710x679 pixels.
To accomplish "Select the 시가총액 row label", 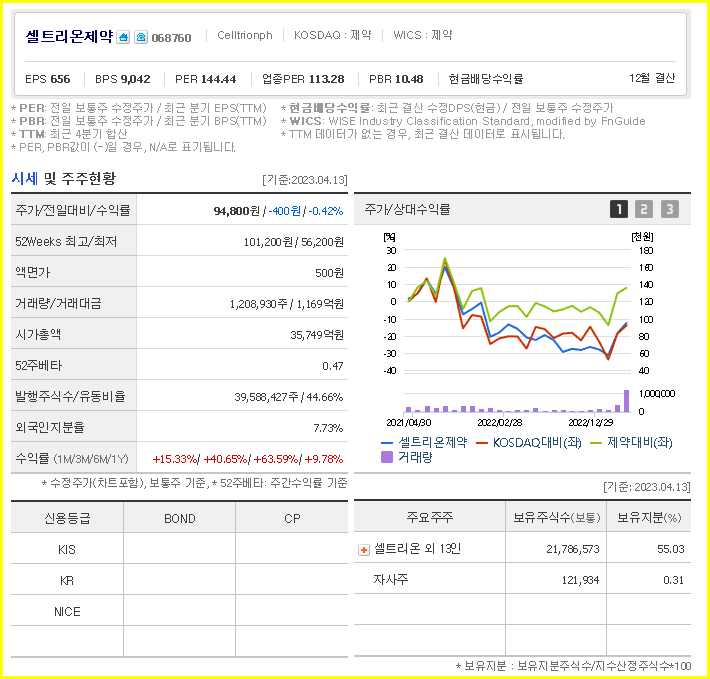I will (38, 335).
